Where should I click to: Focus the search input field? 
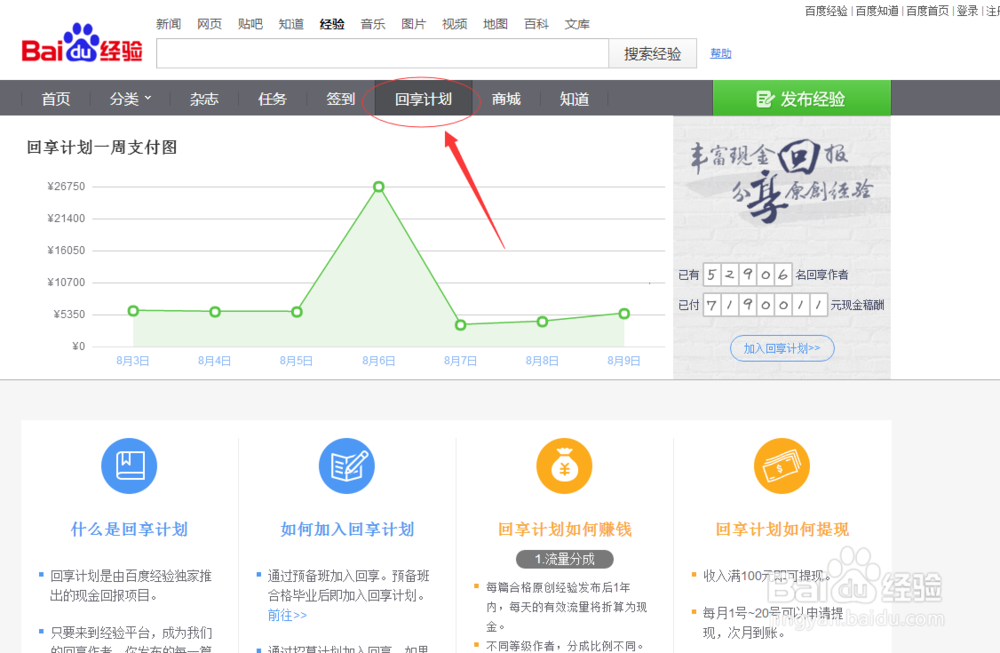coord(383,54)
